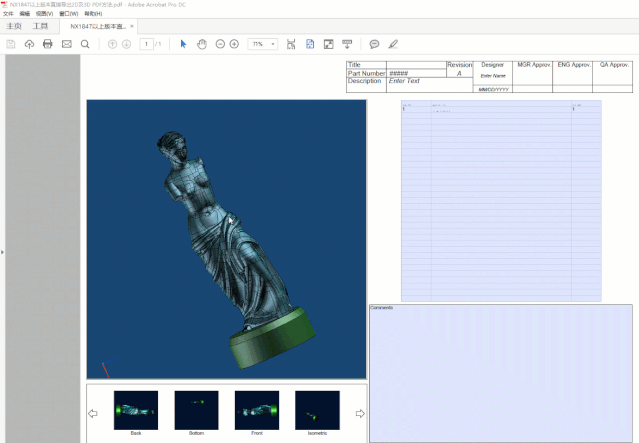Image resolution: width=639 pixels, height=443 pixels.
Task: Click the coordinate axis triad
Action: [108, 367]
